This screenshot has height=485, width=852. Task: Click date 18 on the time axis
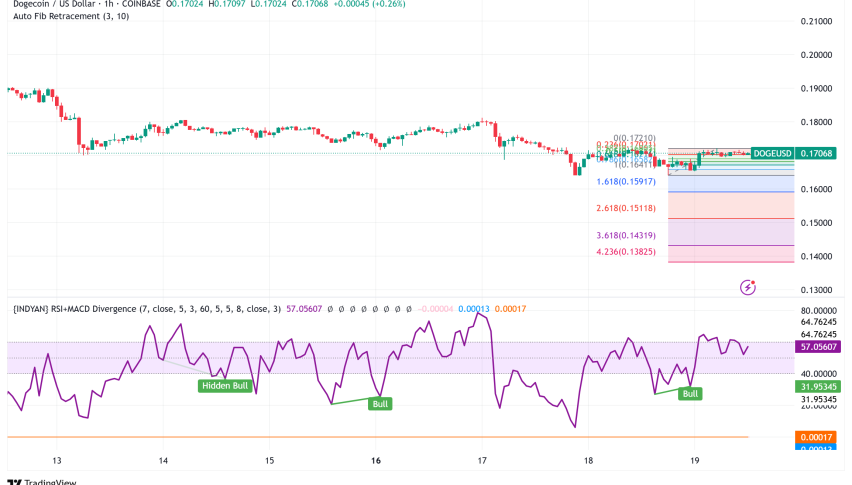point(588,461)
